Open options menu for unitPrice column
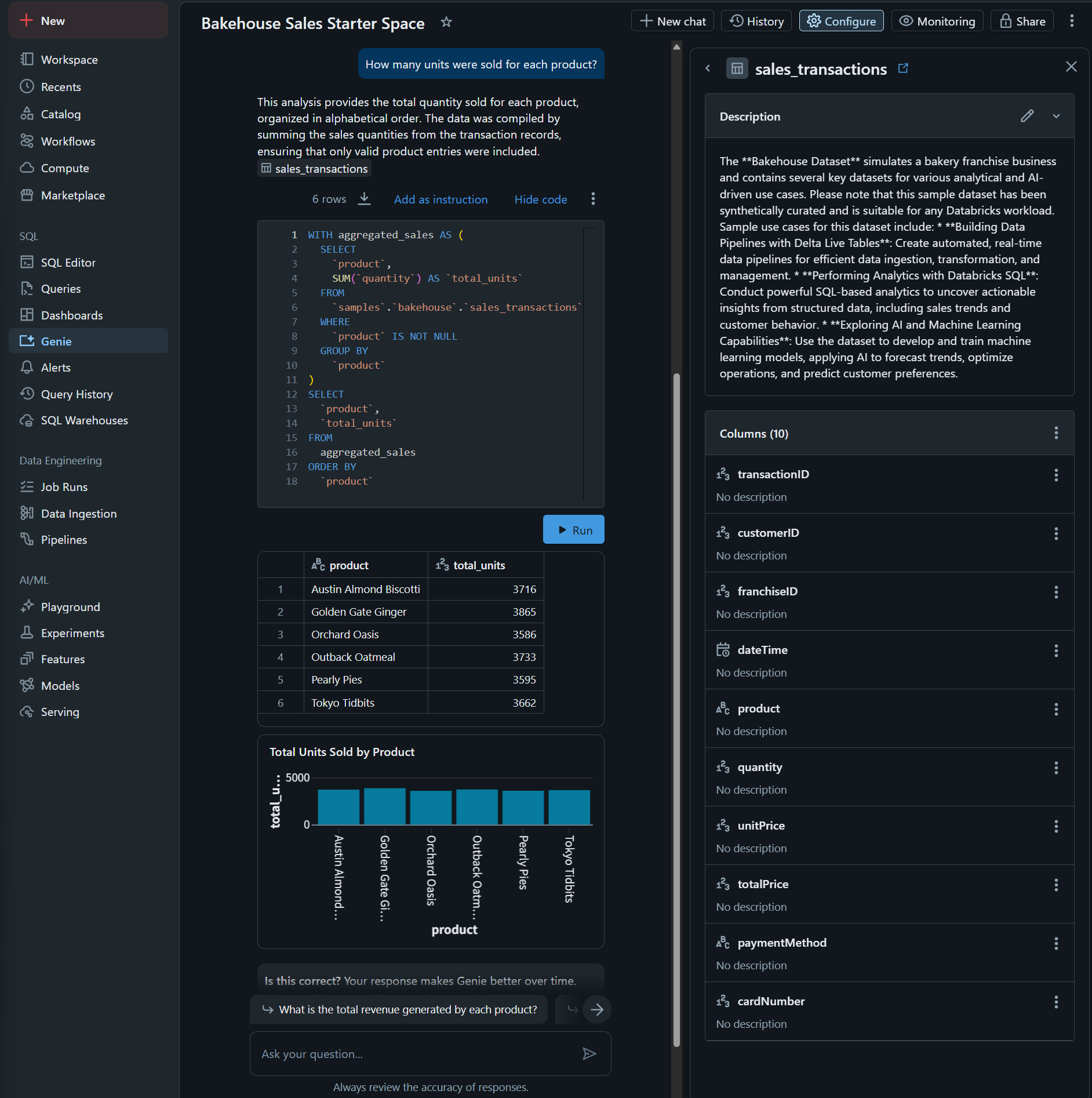This screenshot has height=1098, width=1092. 1056,826
